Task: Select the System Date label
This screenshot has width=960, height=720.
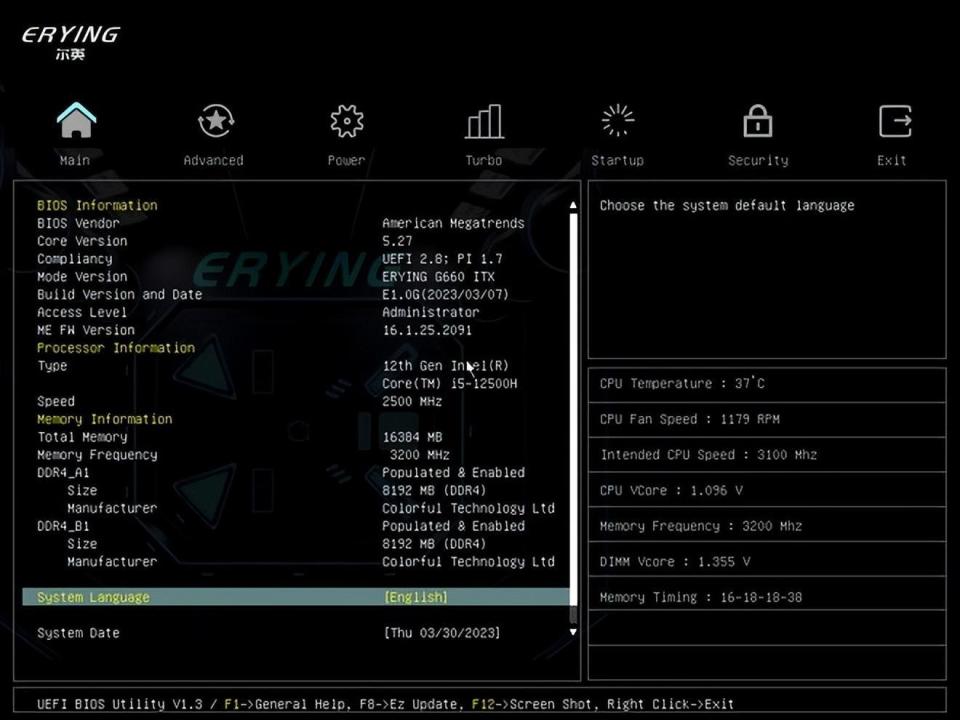Action: (78, 633)
